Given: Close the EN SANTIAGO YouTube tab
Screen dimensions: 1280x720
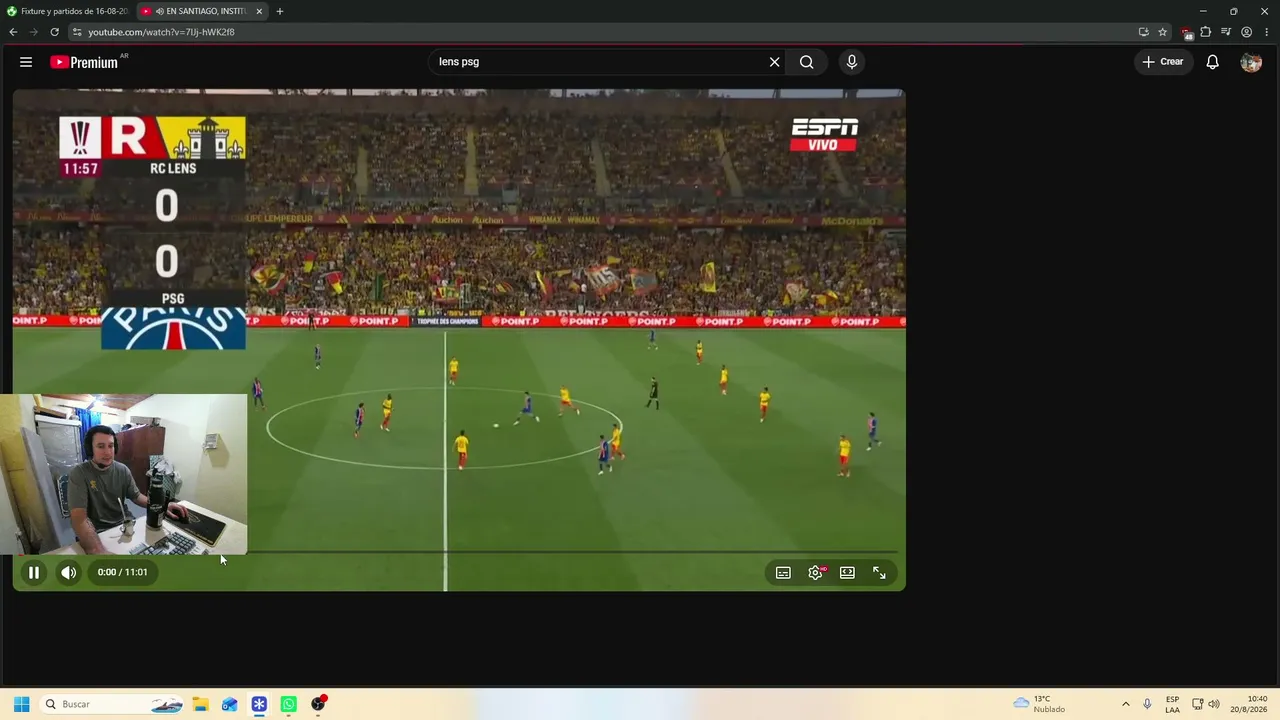Looking at the screenshot, I should pos(259,11).
